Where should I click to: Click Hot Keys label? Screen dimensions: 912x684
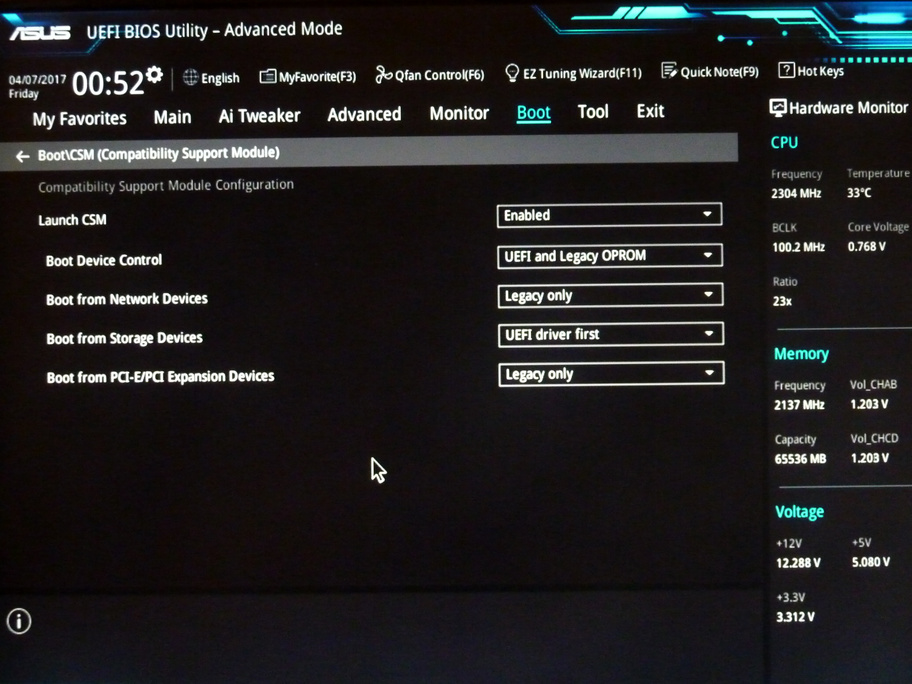click(820, 71)
